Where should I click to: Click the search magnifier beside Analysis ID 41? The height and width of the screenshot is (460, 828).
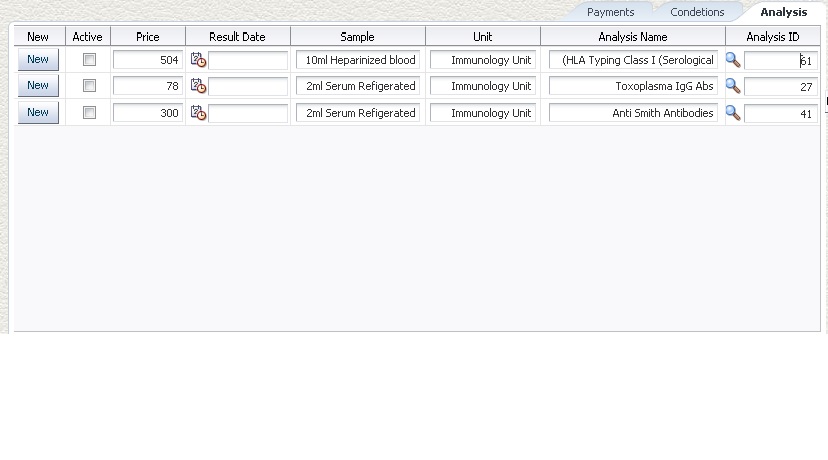click(x=733, y=113)
